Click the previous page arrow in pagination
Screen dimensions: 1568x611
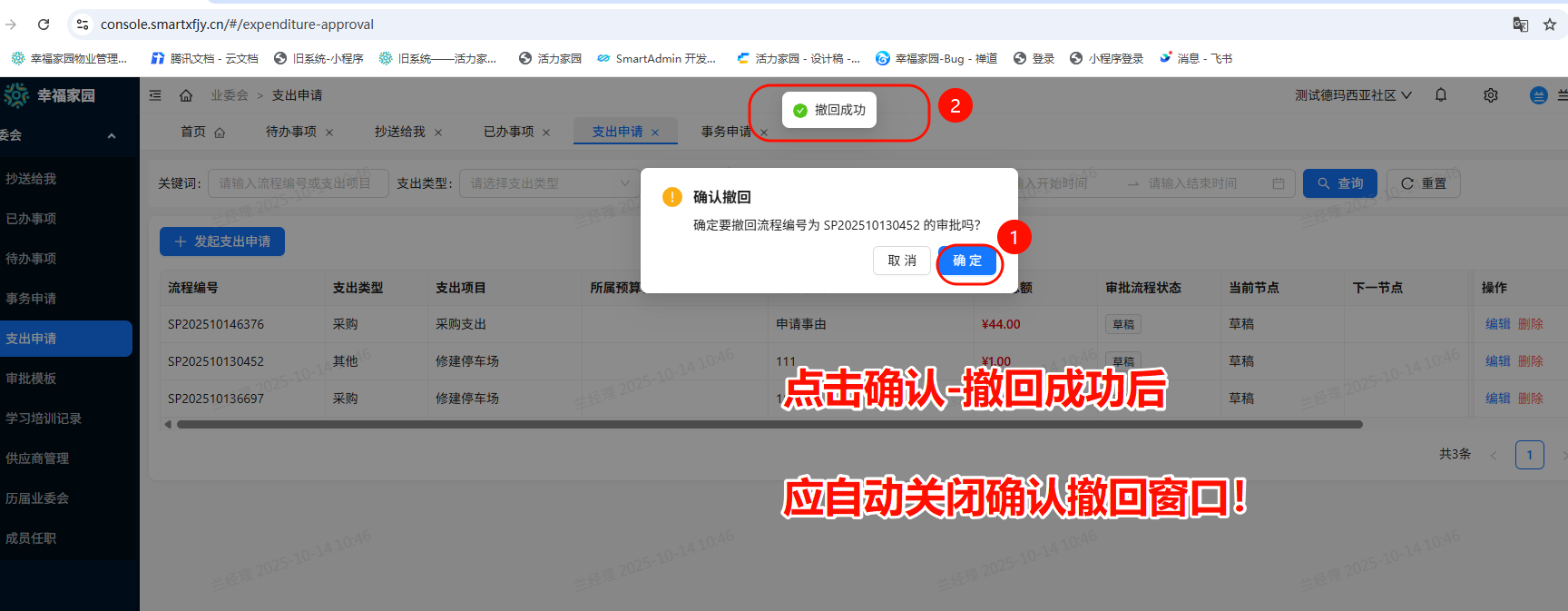1494,455
